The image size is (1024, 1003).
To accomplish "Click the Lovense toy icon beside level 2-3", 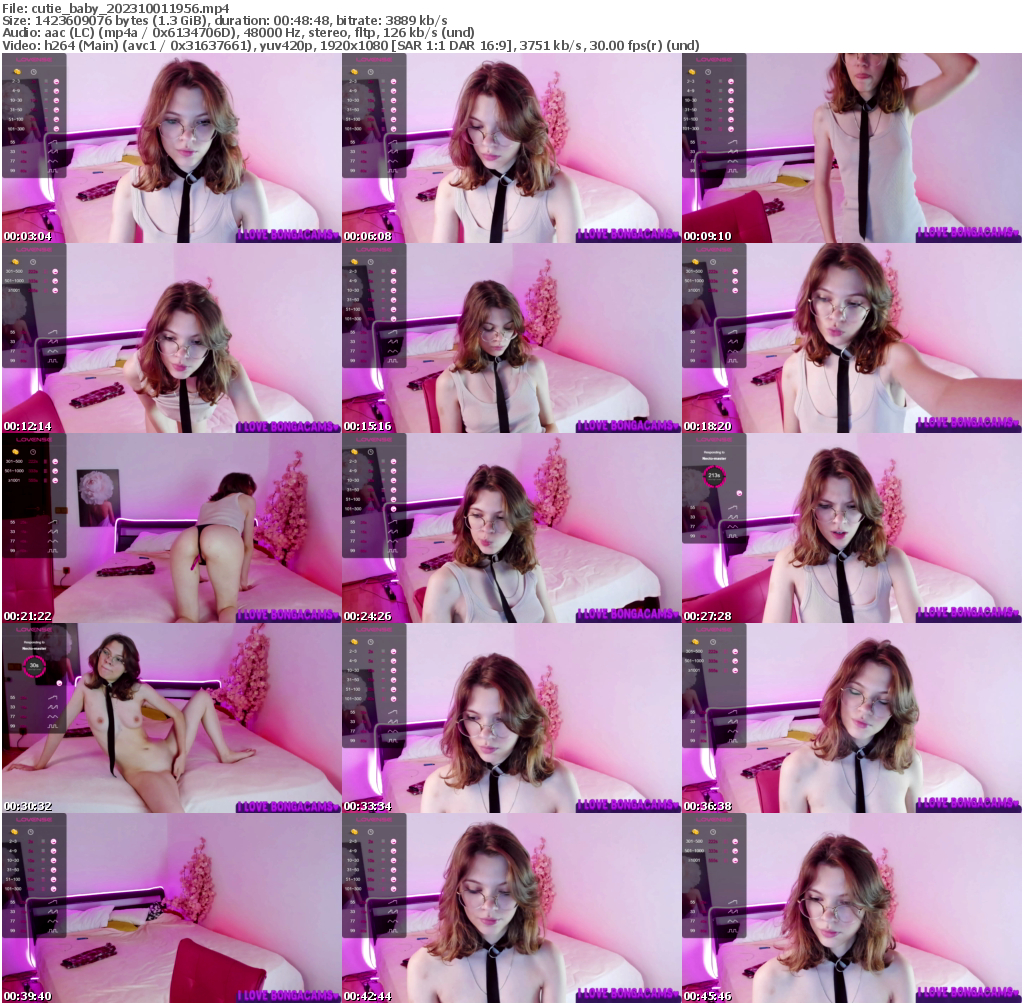I will (56, 81).
